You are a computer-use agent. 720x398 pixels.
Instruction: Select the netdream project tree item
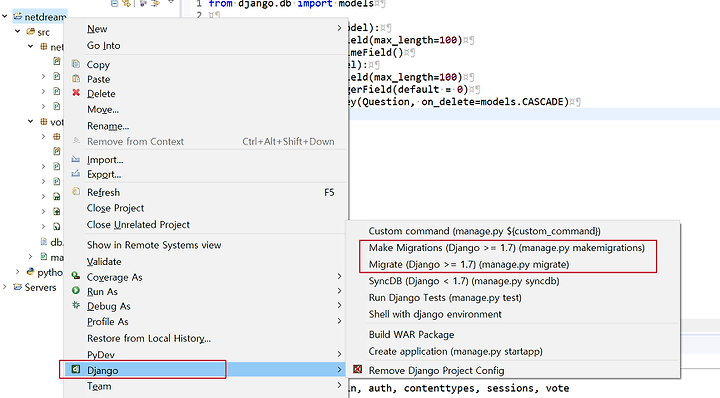(x=39, y=17)
